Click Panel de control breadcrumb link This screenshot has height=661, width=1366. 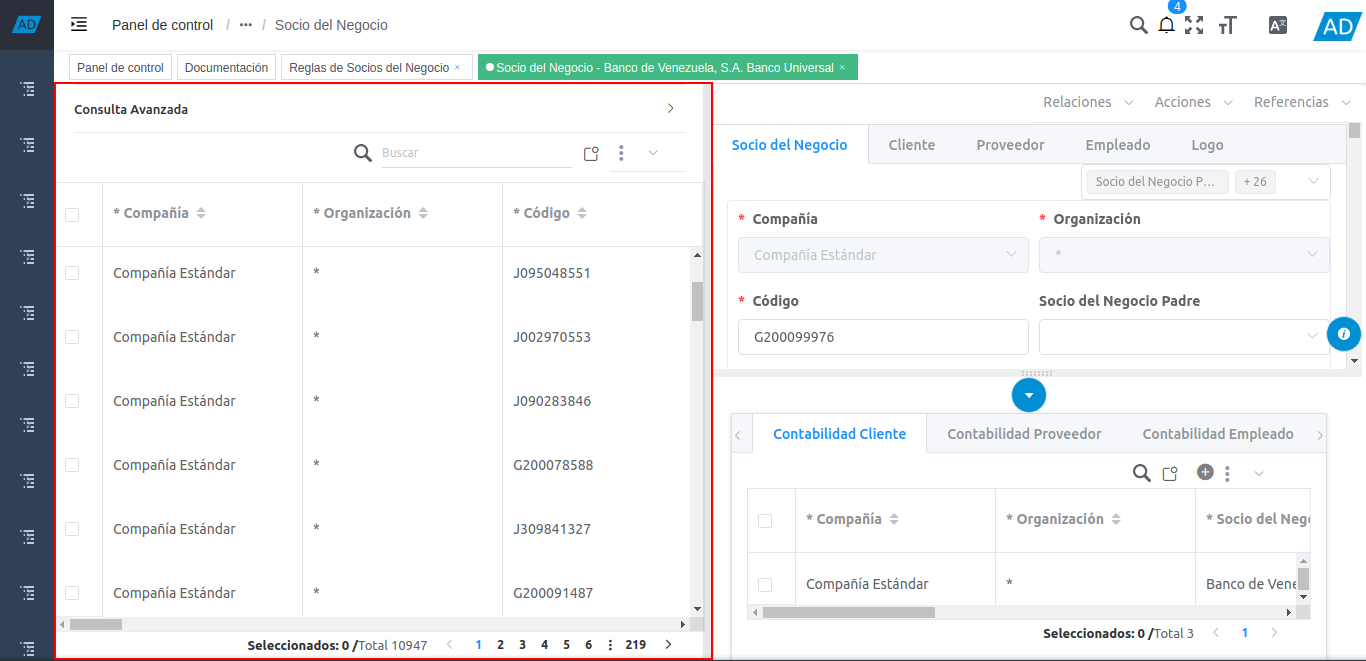point(162,25)
